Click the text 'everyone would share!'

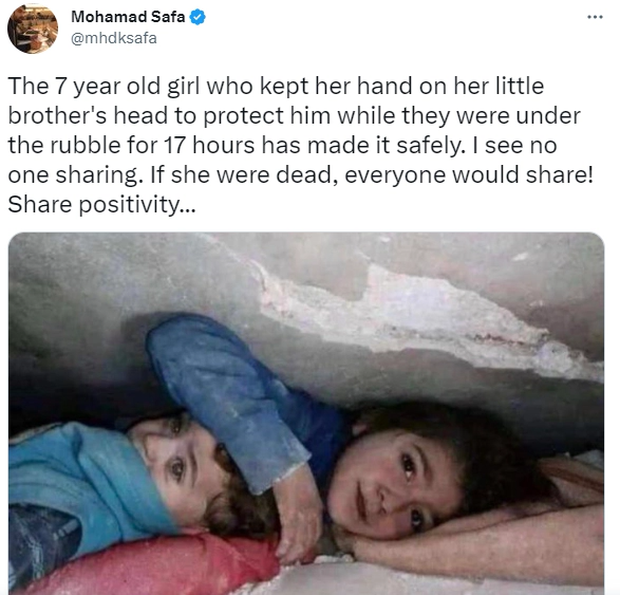(469, 175)
